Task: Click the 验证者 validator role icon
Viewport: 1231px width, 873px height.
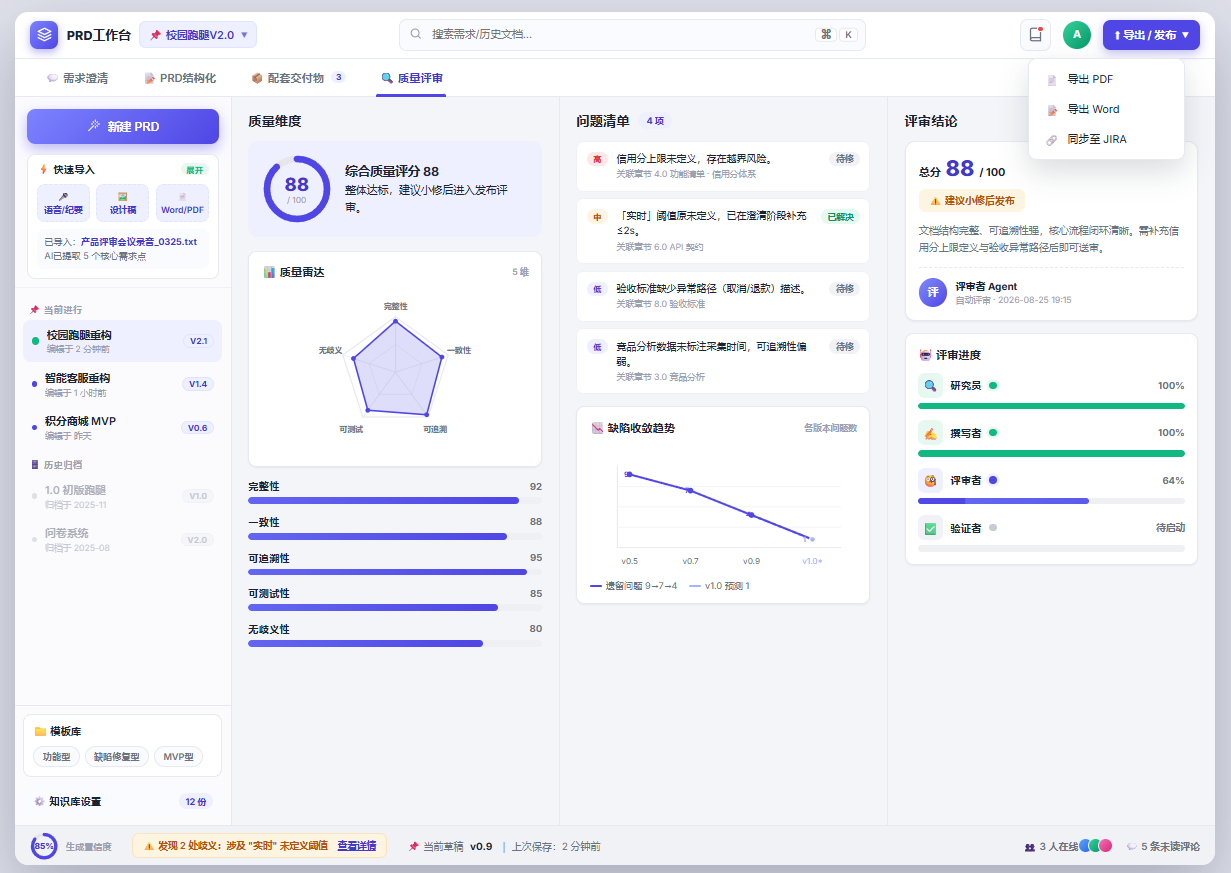Action: 930,528
